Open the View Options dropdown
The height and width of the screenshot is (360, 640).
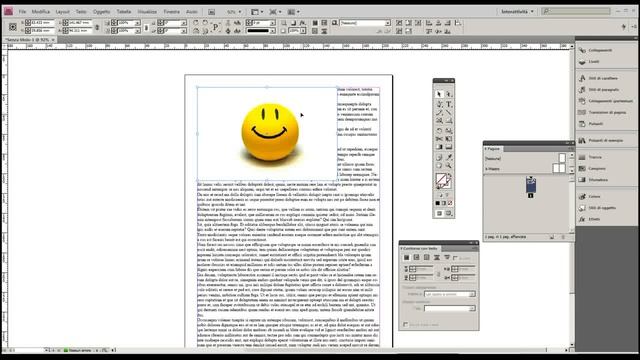(x=257, y=12)
